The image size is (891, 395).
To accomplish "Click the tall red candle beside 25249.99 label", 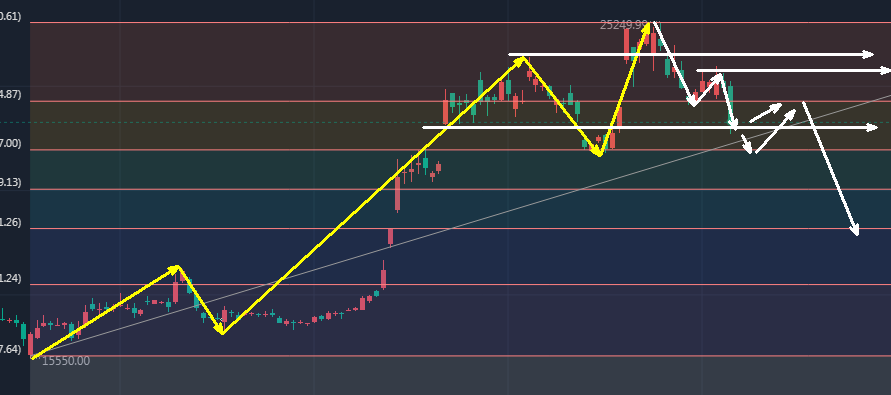I will click(x=627, y=44).
